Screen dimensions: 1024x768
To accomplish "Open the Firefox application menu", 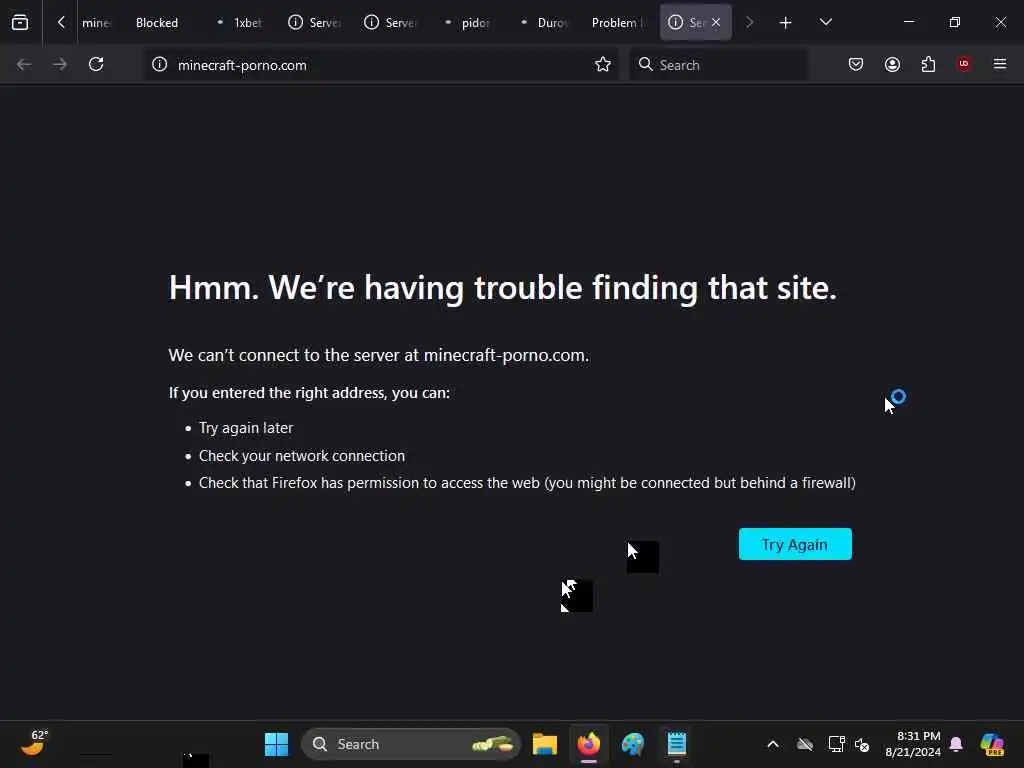I will point(1000,64).
